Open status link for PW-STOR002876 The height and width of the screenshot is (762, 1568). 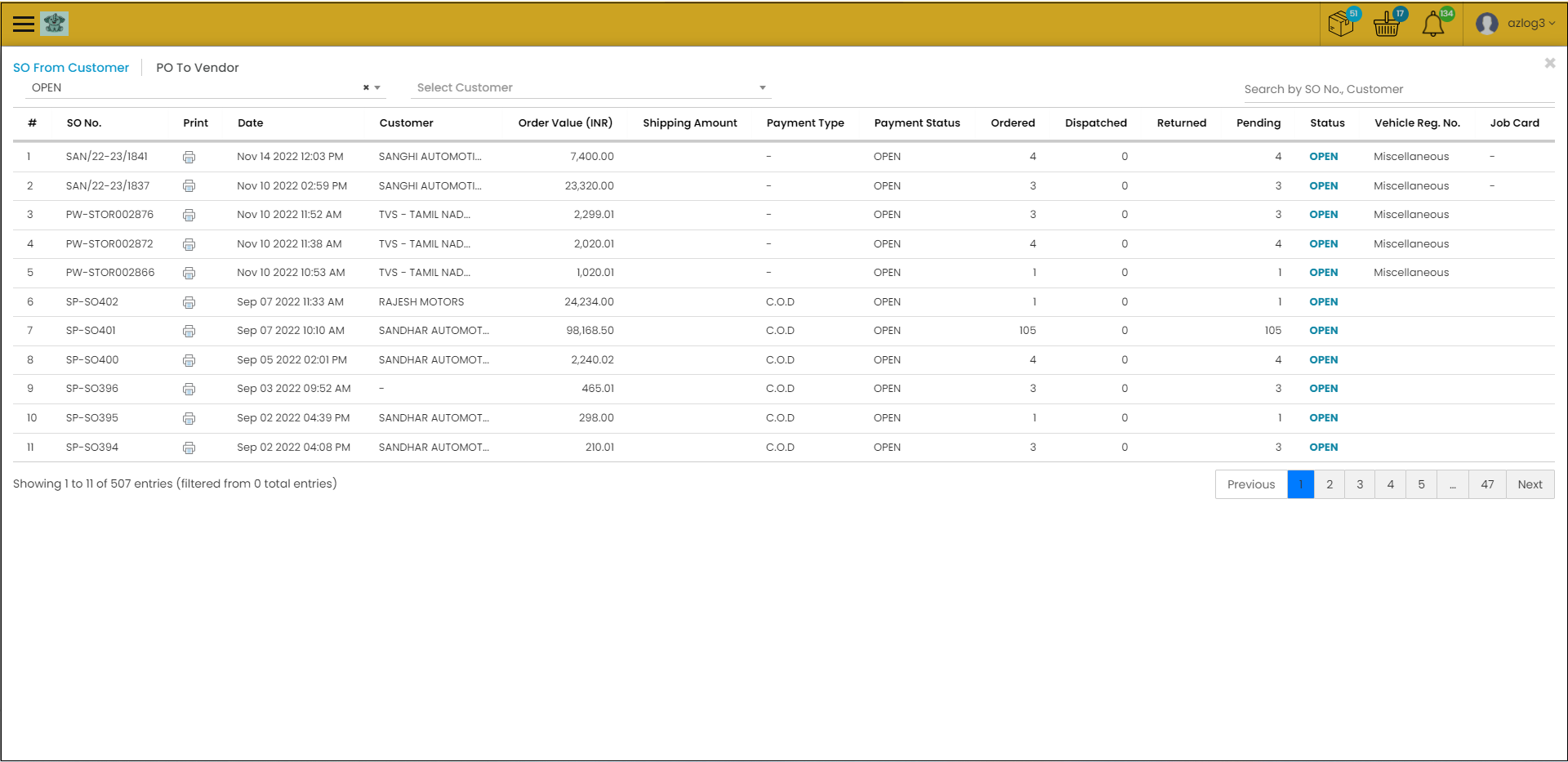(x=1323, y=215)
